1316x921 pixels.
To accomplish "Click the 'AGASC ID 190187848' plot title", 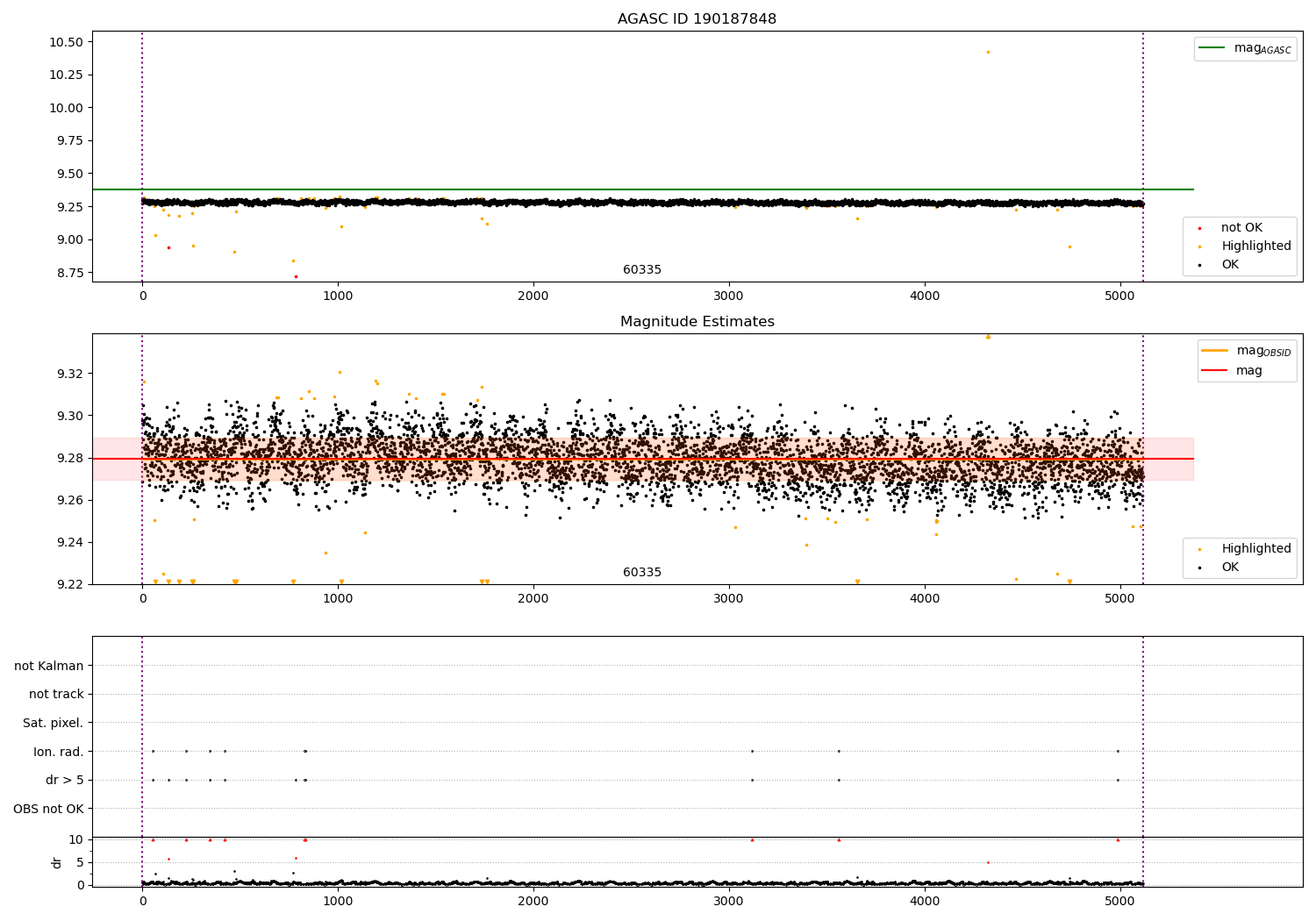I will (697, 19).
